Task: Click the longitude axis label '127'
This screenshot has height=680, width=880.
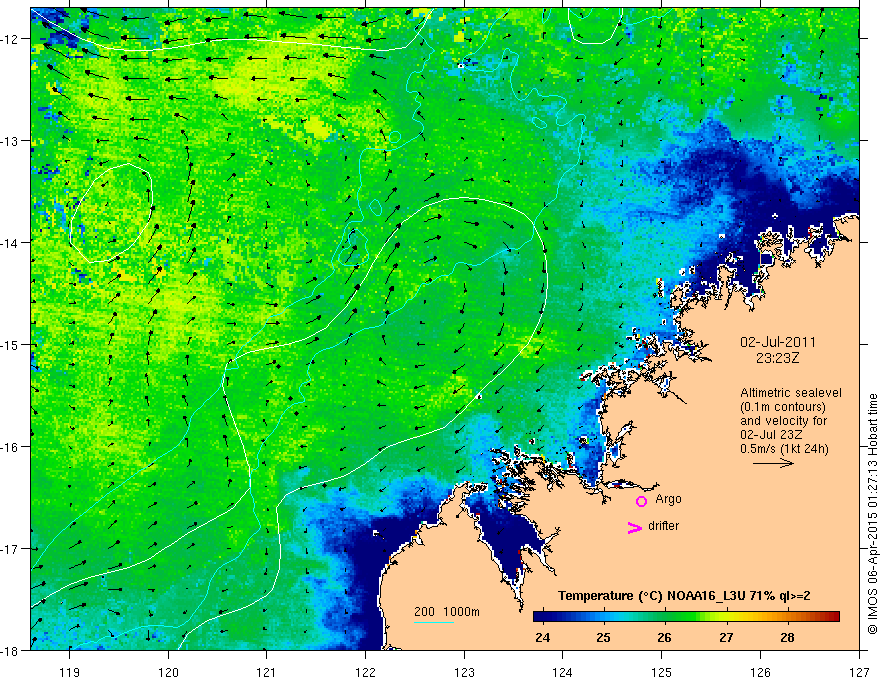Action: [x=859, y=672]
